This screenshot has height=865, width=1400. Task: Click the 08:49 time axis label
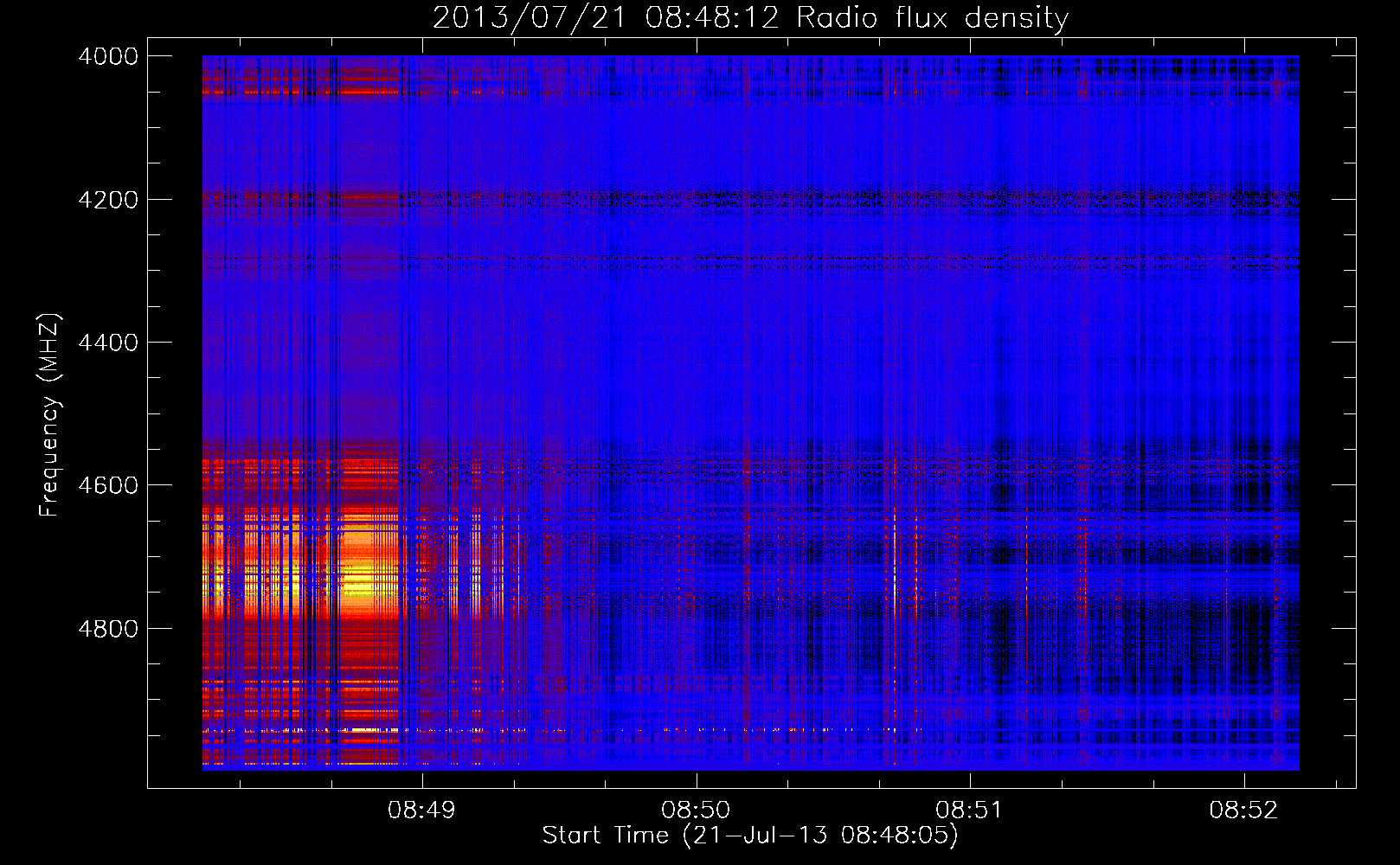(x=421, y=811)
